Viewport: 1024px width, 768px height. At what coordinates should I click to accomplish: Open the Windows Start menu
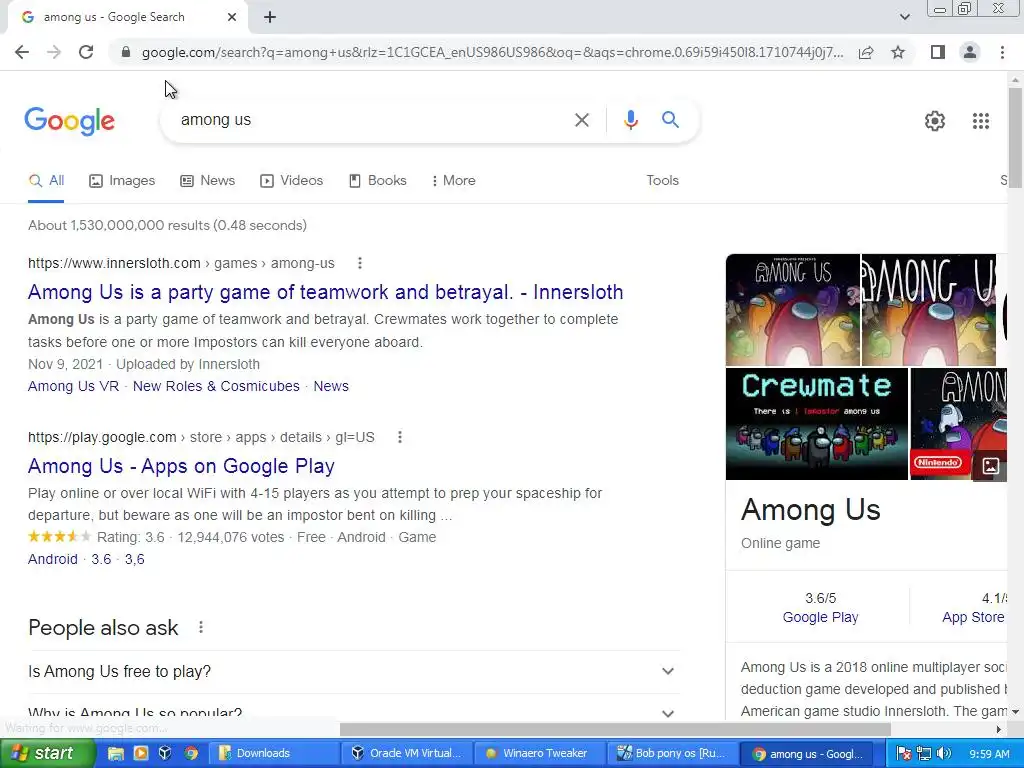[x=47, y=754]
